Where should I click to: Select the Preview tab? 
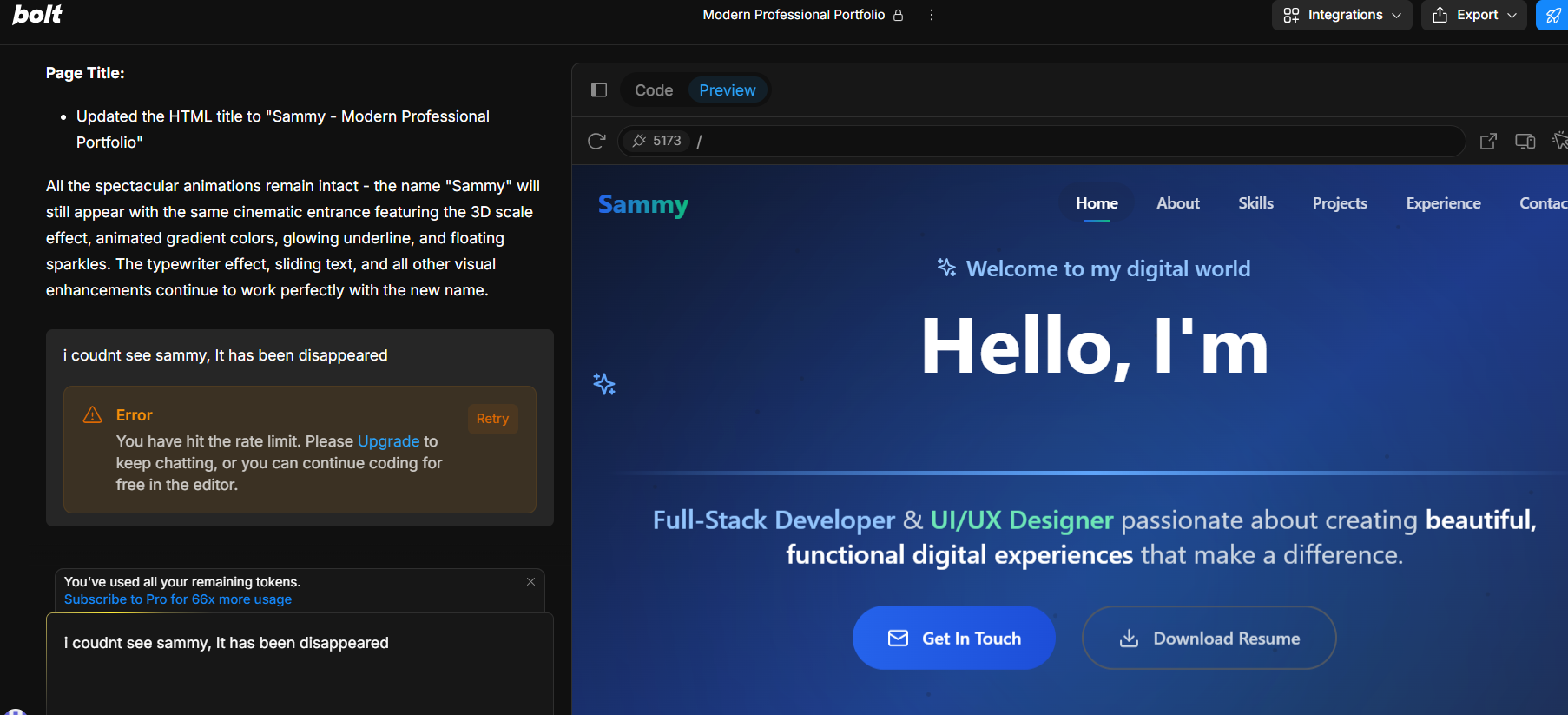click(727, 90)
